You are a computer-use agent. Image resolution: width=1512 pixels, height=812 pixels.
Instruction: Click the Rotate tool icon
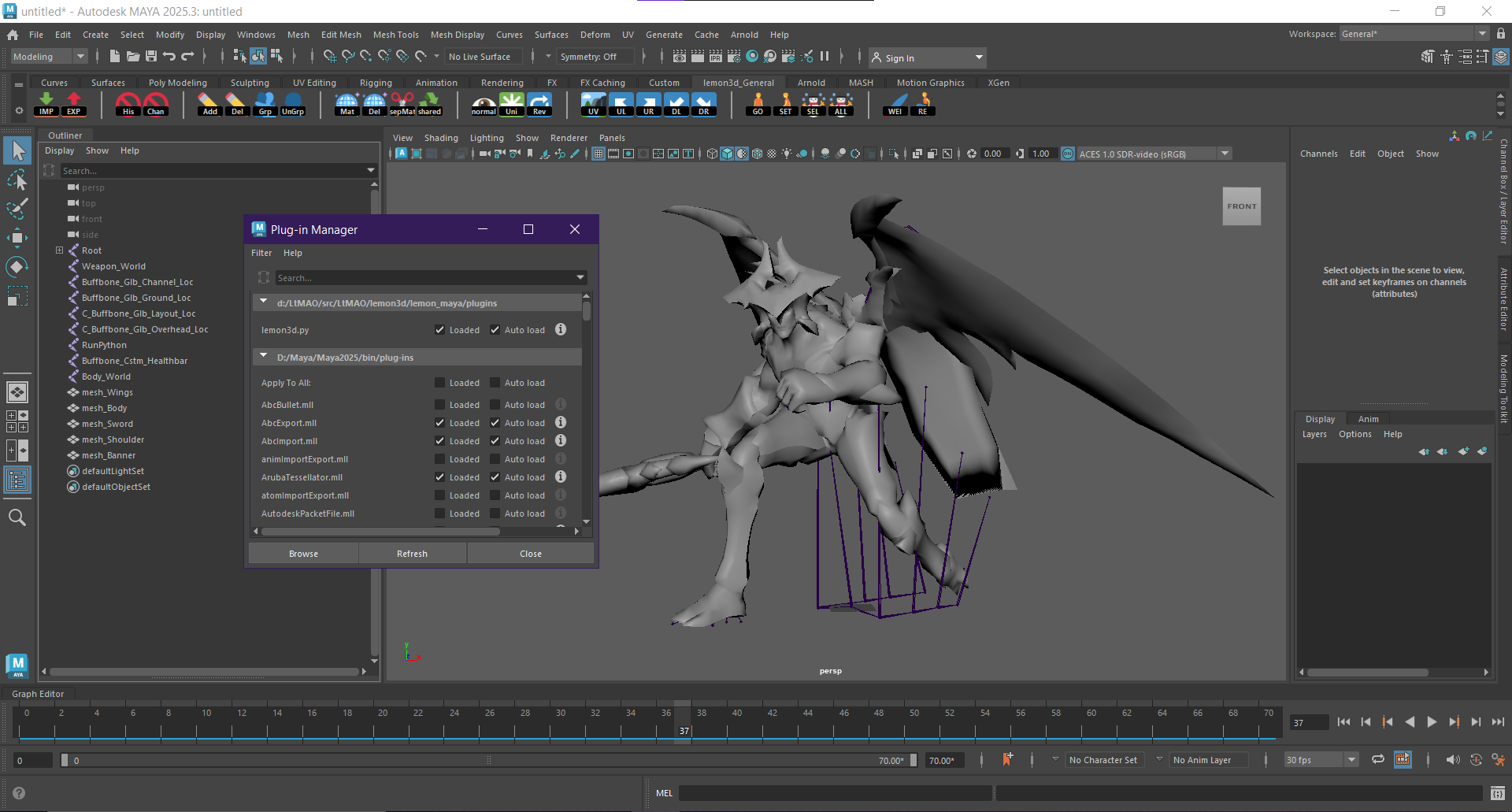tap(17, 267)
